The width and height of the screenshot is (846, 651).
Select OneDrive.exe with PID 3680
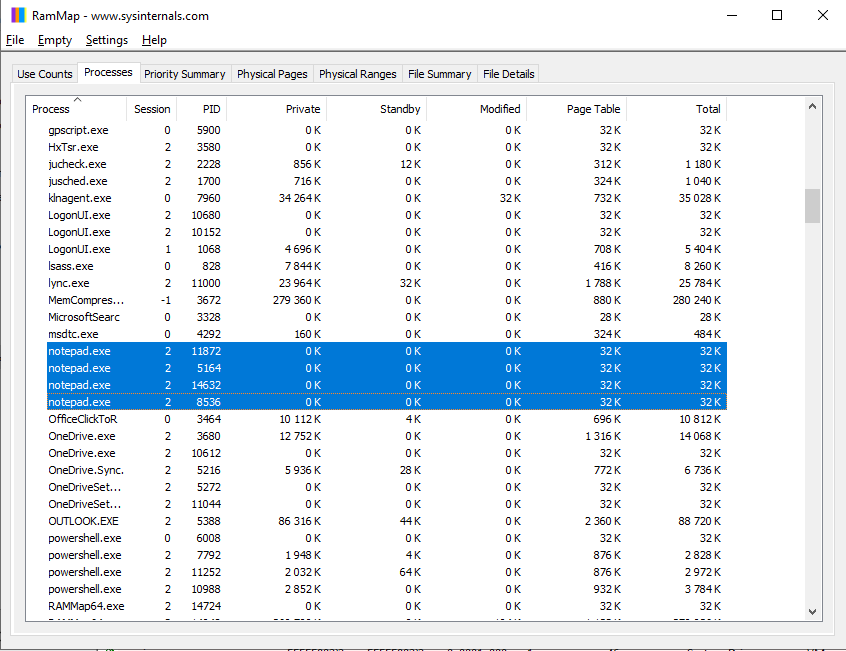pyautogui.click(x=387, y=436)
